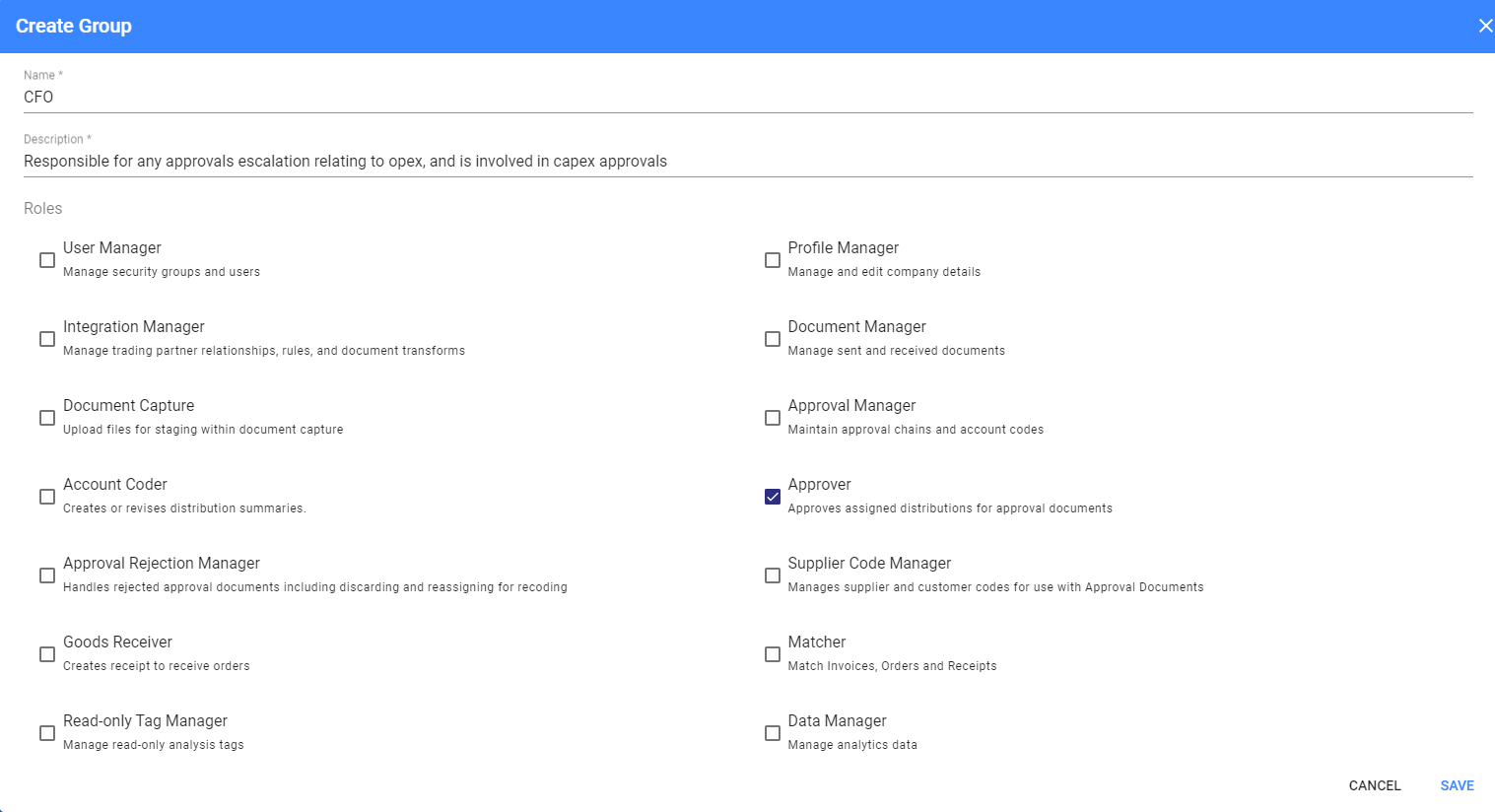Click the Name input field
The width and height of the screenshot is (1495, 812).
(747, 97)
